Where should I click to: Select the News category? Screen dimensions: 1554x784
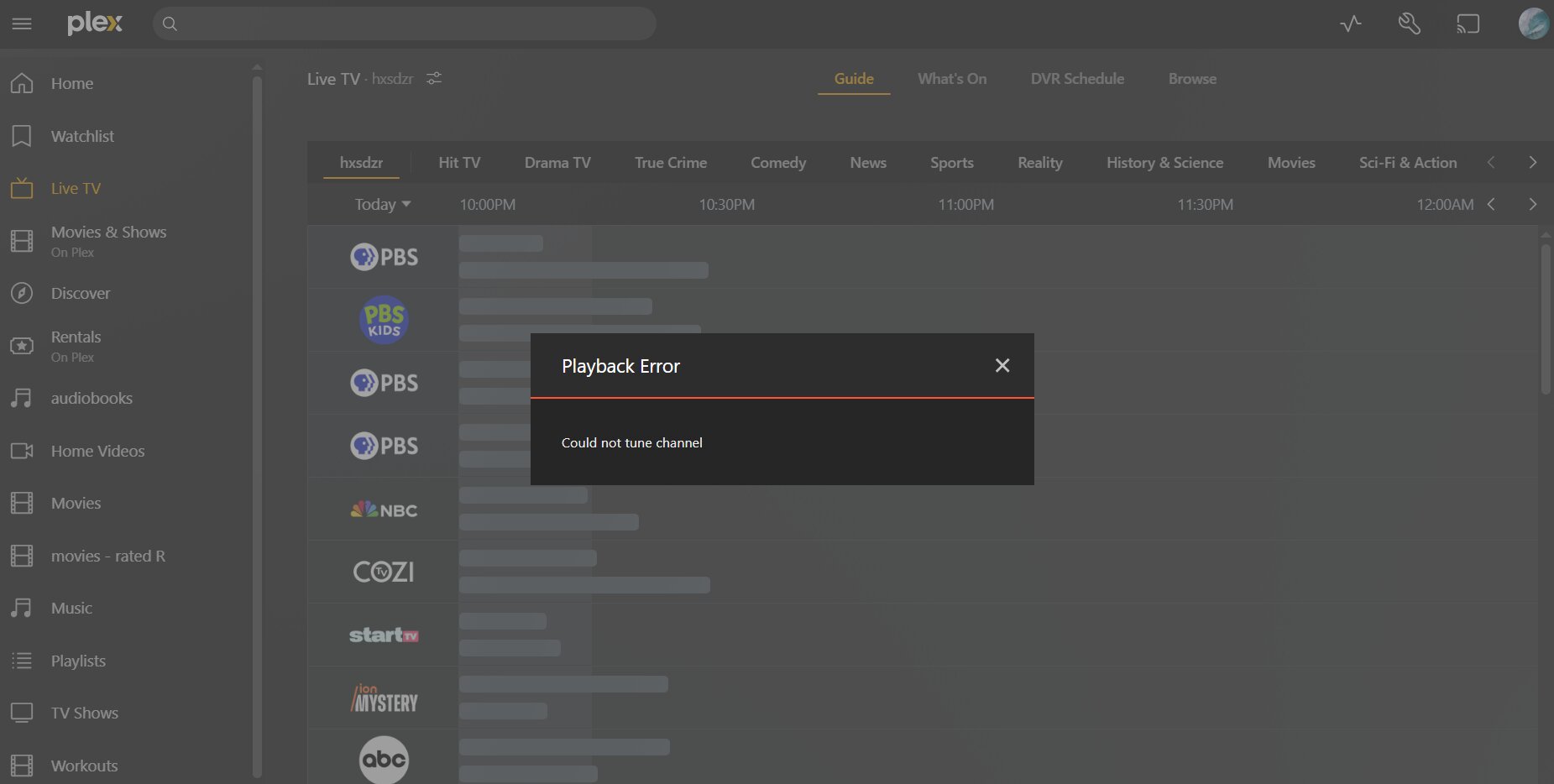click(x=868, y=162)
